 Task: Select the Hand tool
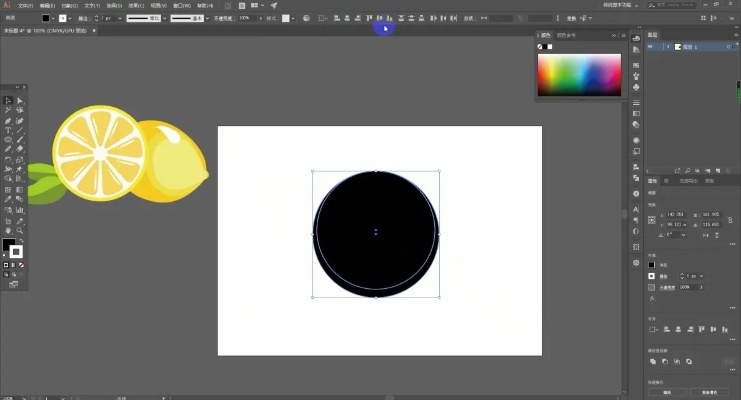[8, 231]
